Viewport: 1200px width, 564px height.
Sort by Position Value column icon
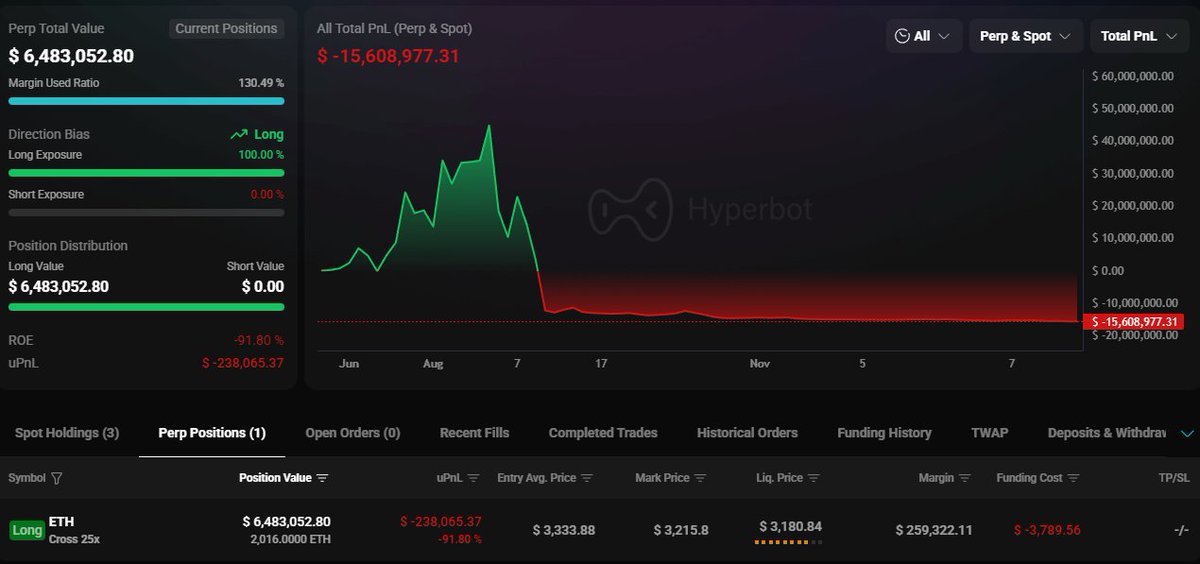click(322, 479)
